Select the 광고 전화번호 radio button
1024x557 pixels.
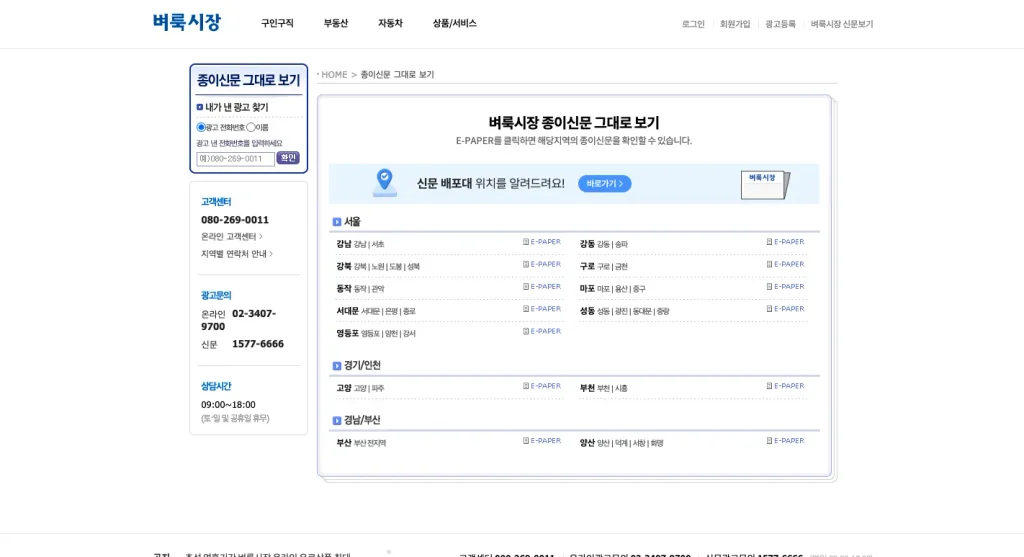[x=200, y=127]
